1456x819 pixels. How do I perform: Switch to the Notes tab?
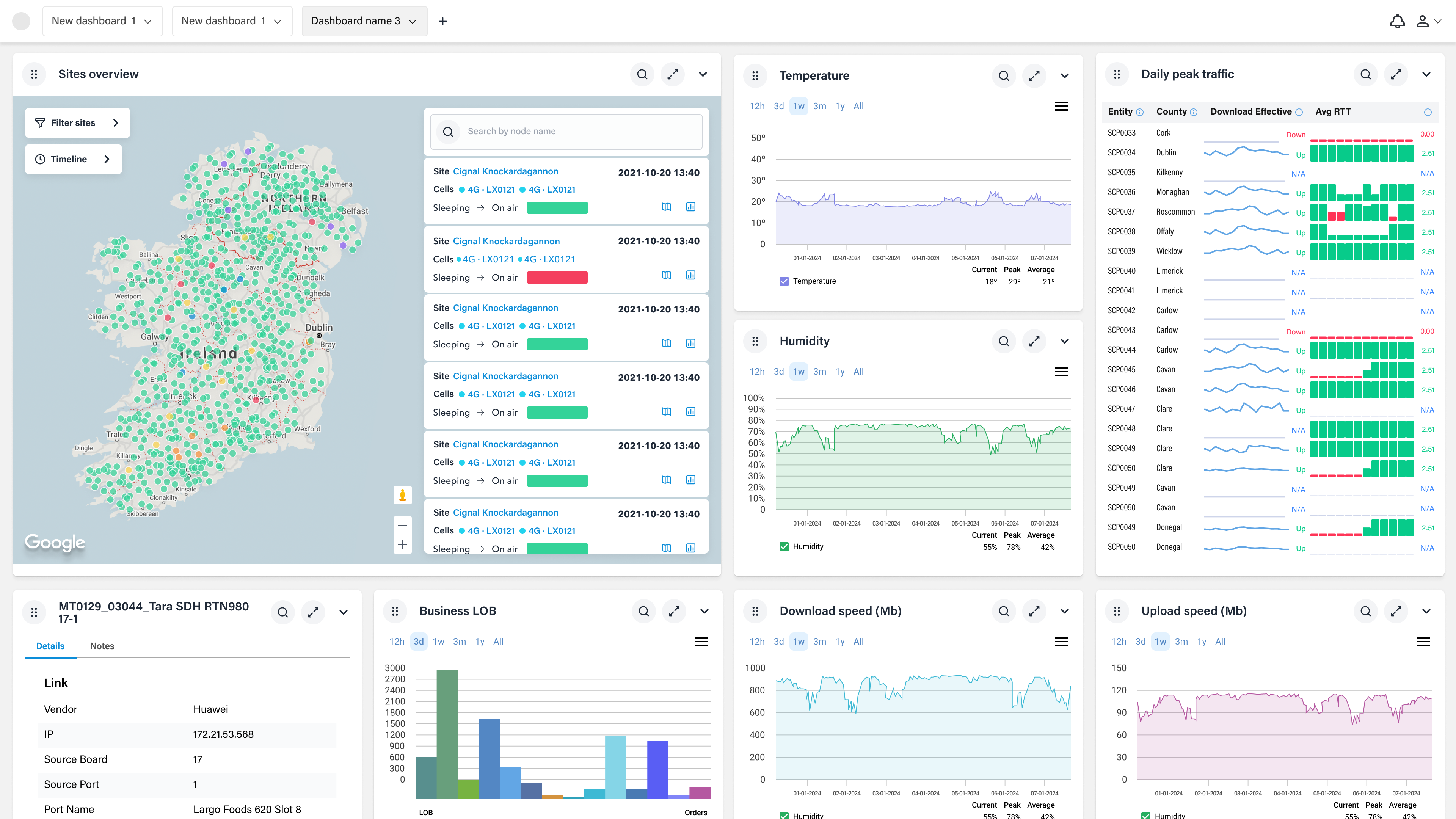[x=102, y=646]
